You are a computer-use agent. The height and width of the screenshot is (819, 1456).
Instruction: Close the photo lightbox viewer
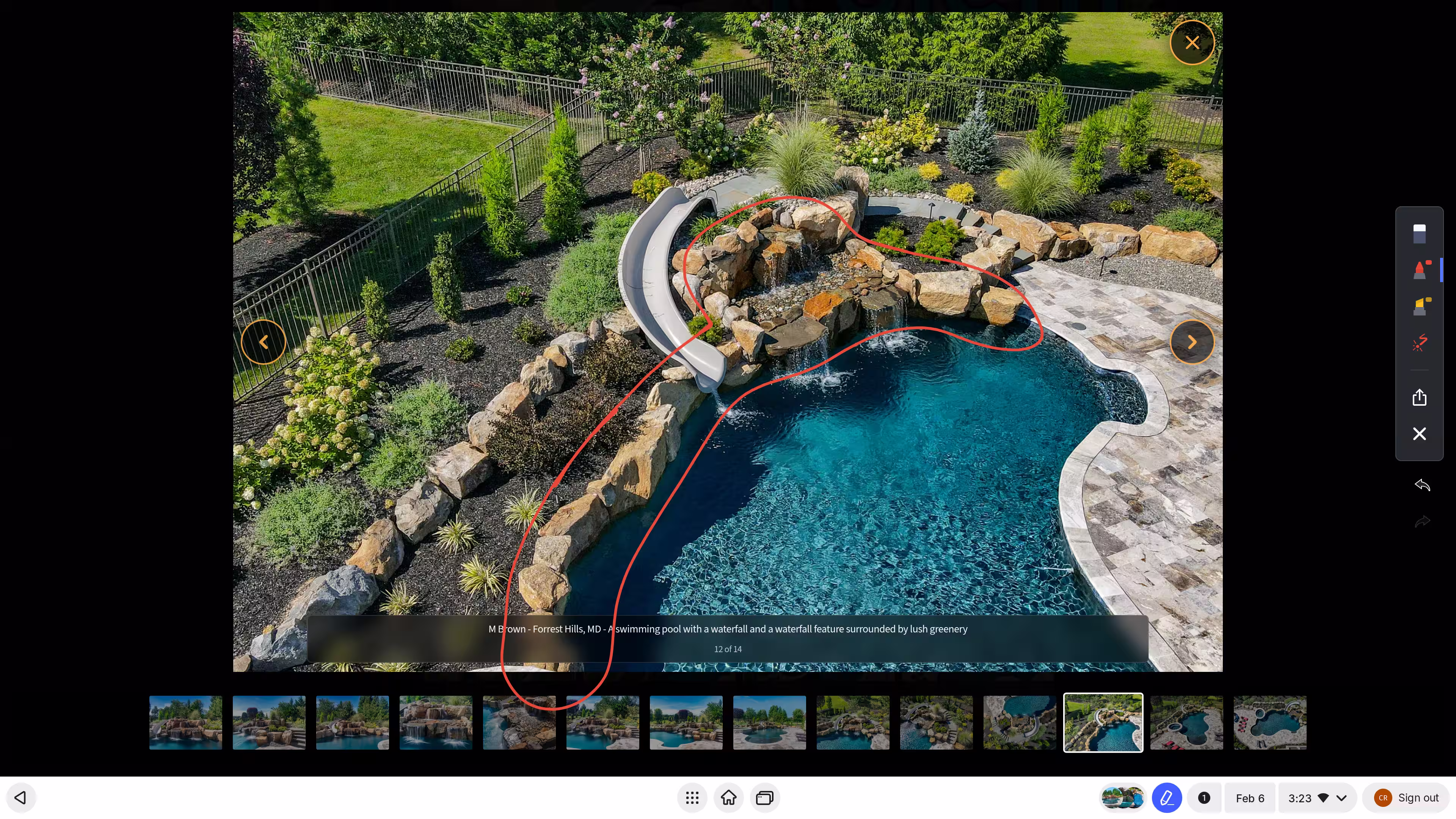(x=1192, y=42)
